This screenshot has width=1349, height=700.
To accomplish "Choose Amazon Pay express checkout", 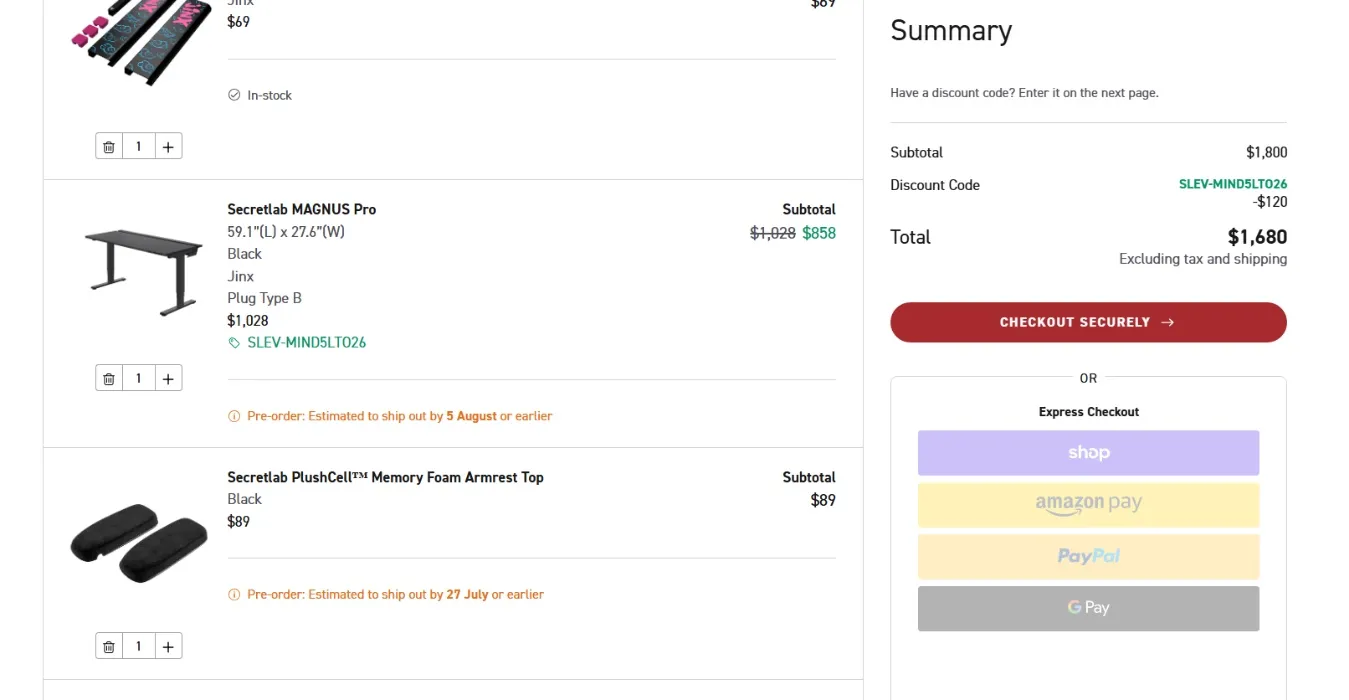I will [1088, 505].
